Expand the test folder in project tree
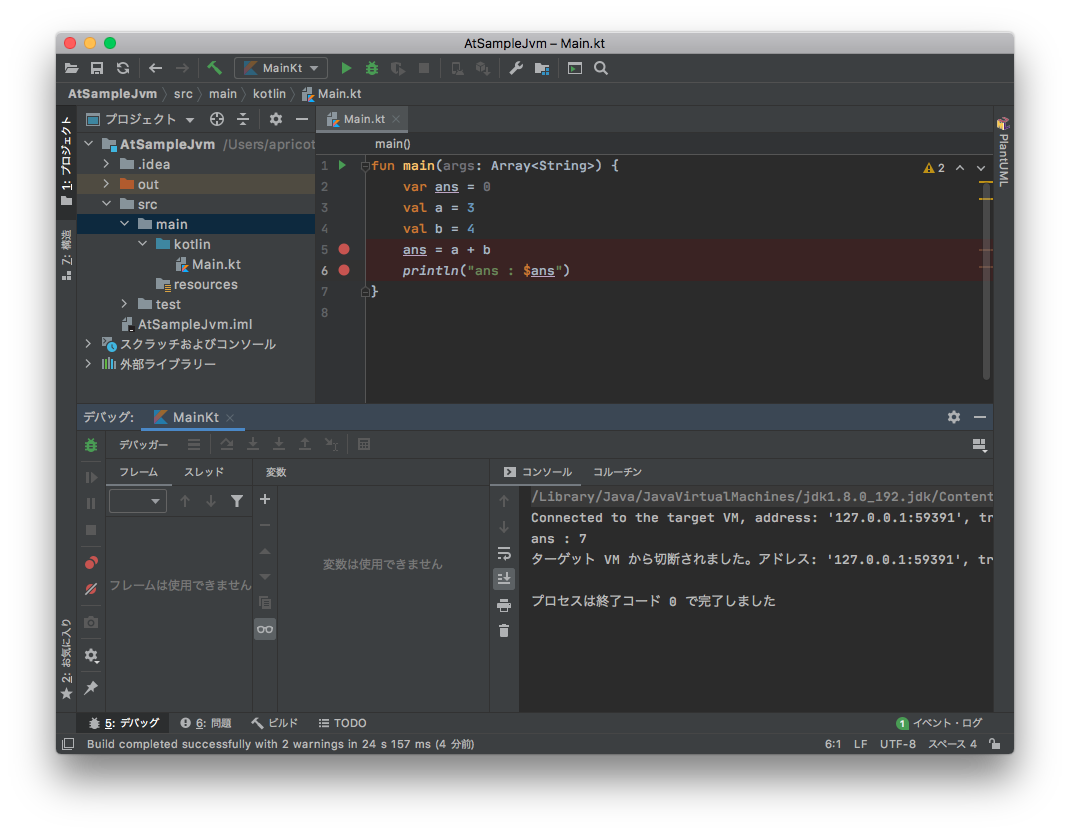 124,304
